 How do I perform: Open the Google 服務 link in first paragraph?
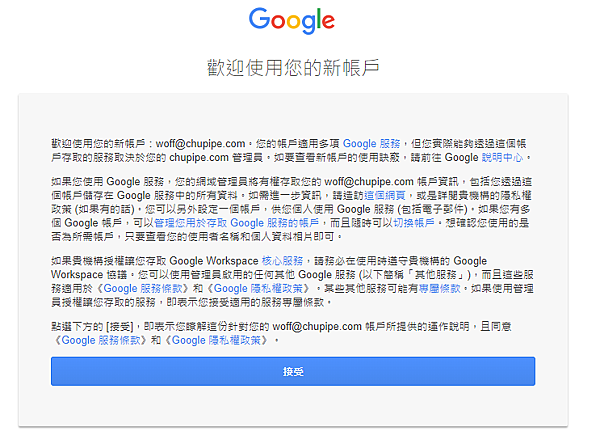(x=371, y=144)
